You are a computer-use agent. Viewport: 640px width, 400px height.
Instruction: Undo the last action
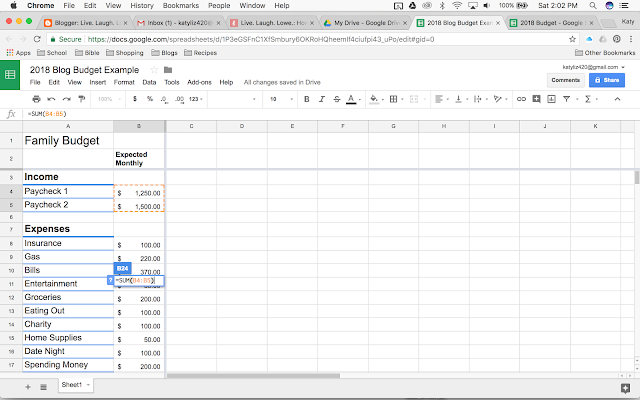[x=51, y=99]
